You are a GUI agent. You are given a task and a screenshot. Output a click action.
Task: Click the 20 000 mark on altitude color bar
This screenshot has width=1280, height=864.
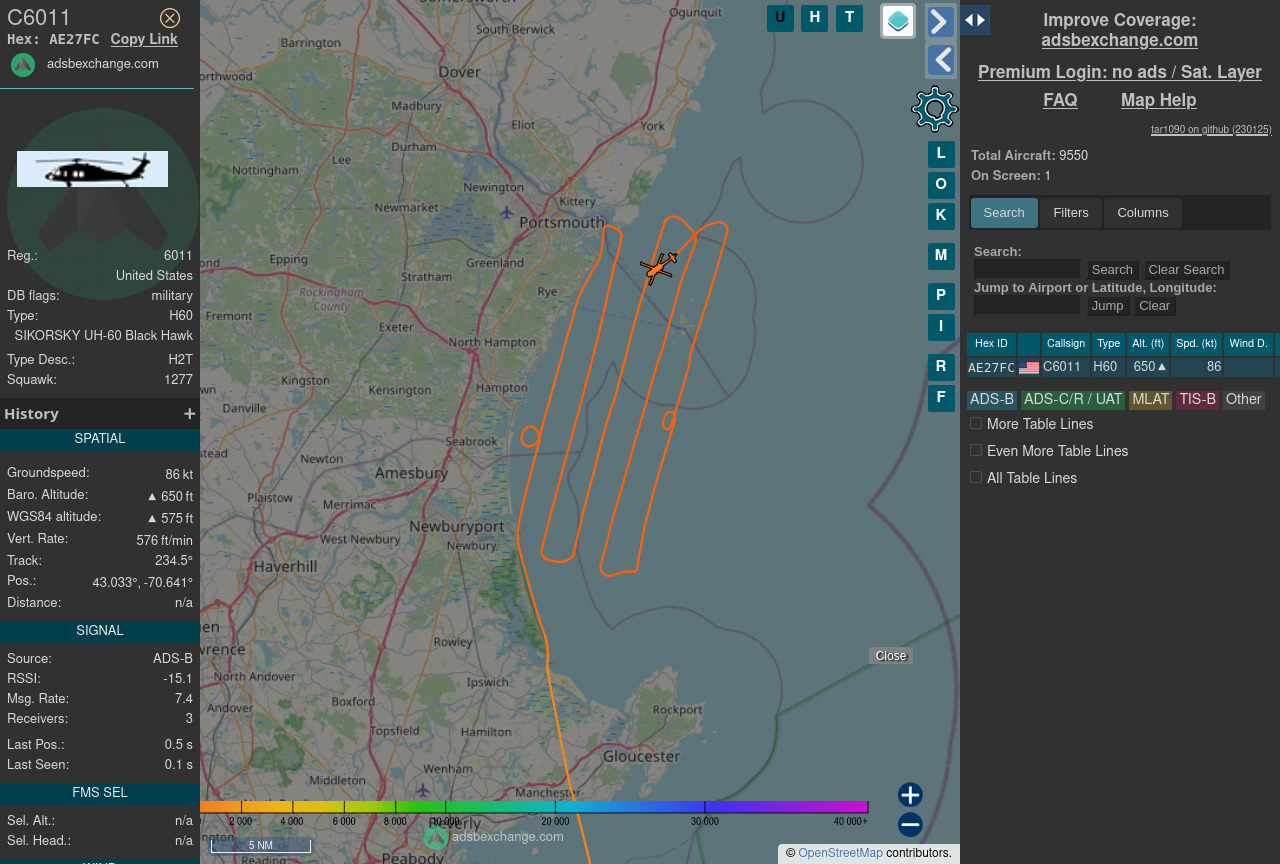[555, 821]
